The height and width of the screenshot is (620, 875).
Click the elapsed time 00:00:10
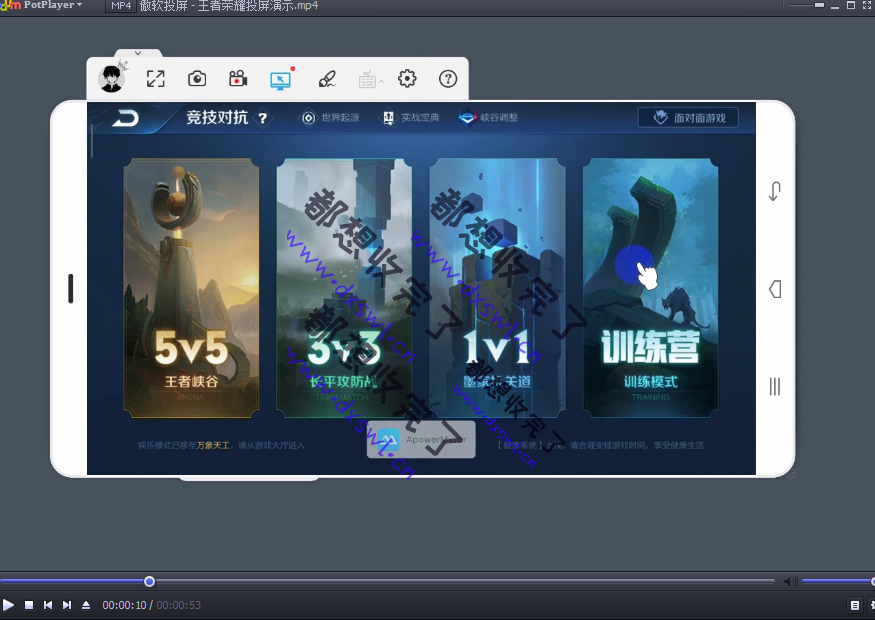tap(124, 605)
